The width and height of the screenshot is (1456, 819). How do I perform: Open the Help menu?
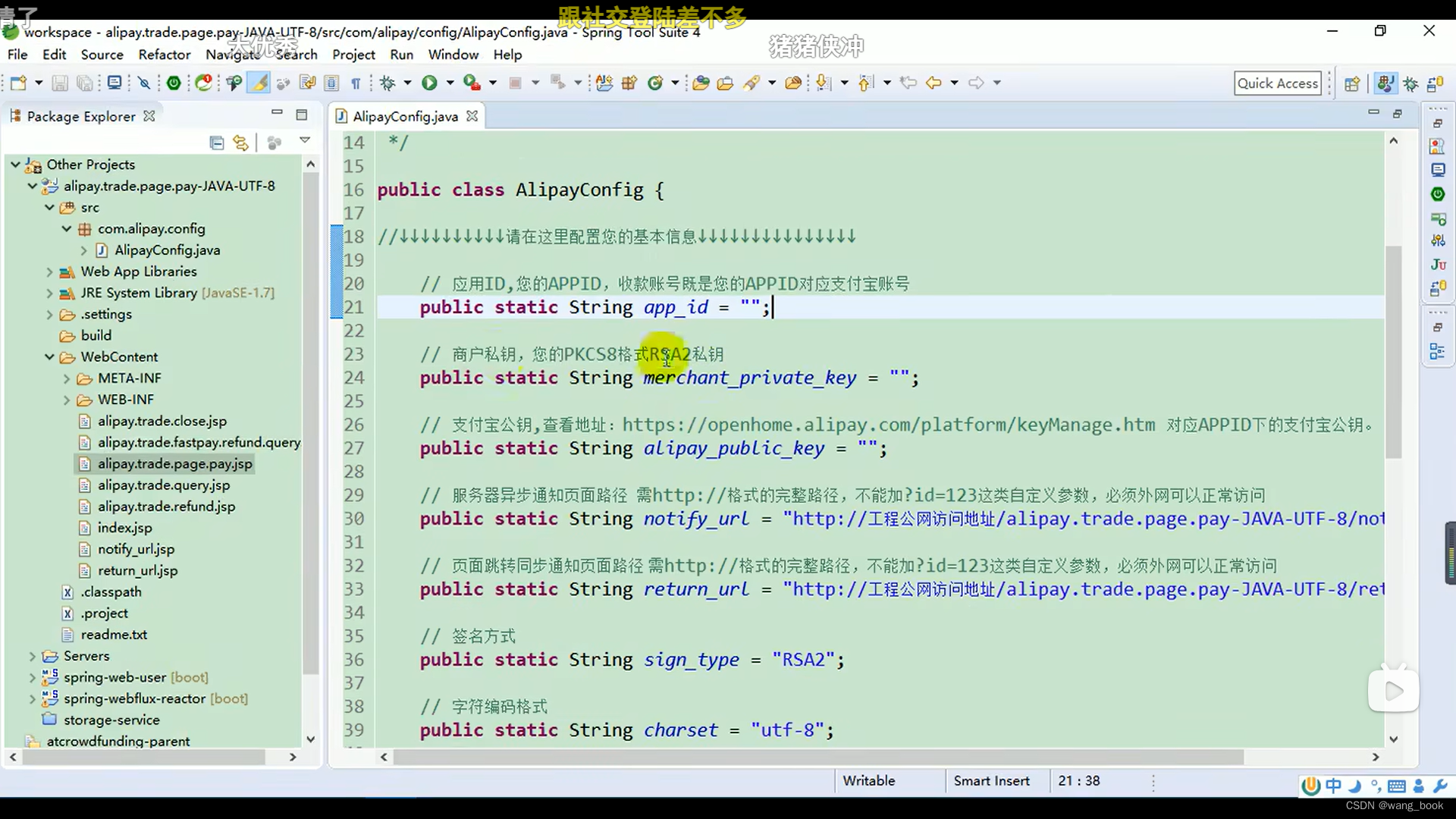[x=507, y=55]
